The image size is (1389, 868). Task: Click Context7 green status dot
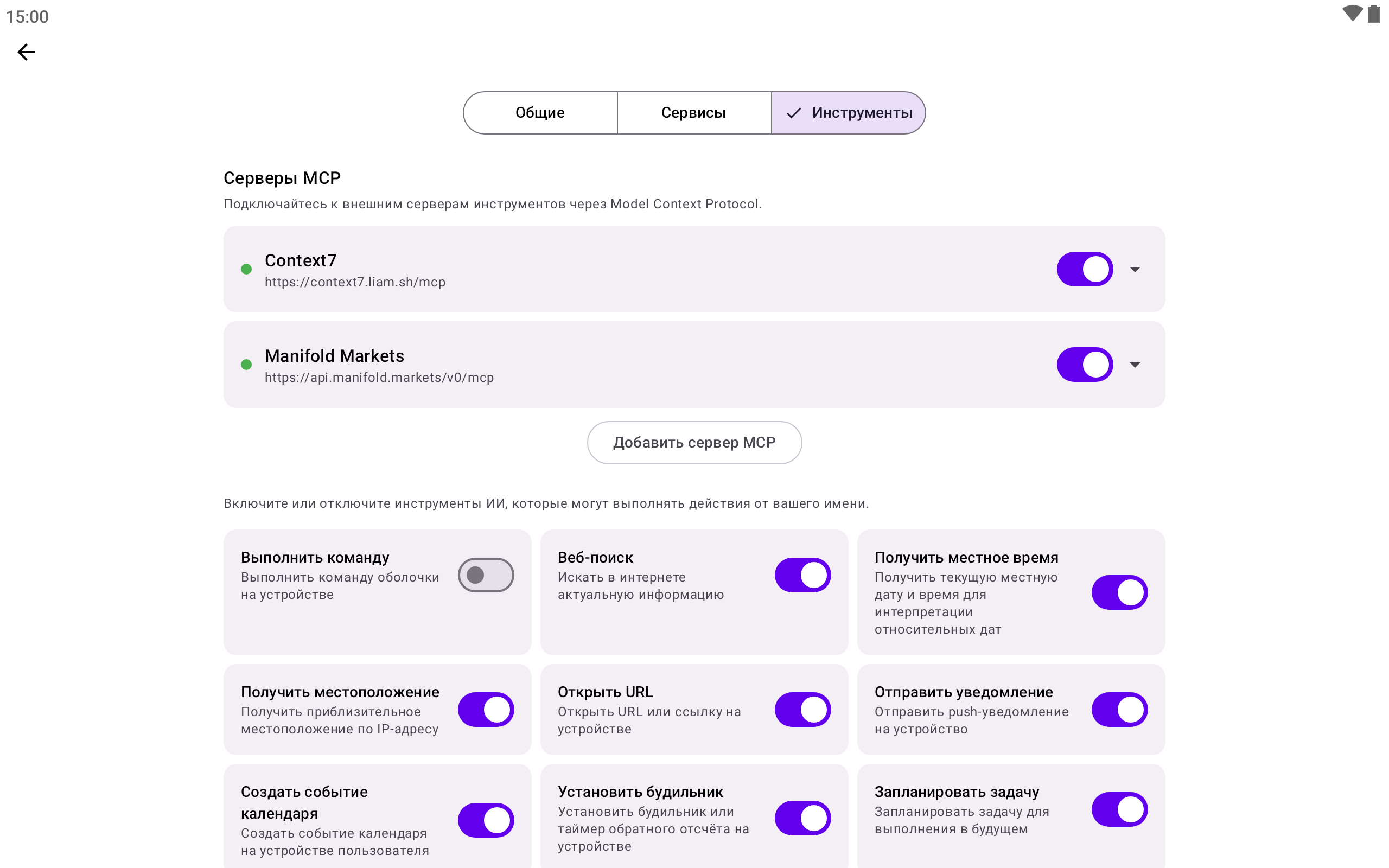246,269
